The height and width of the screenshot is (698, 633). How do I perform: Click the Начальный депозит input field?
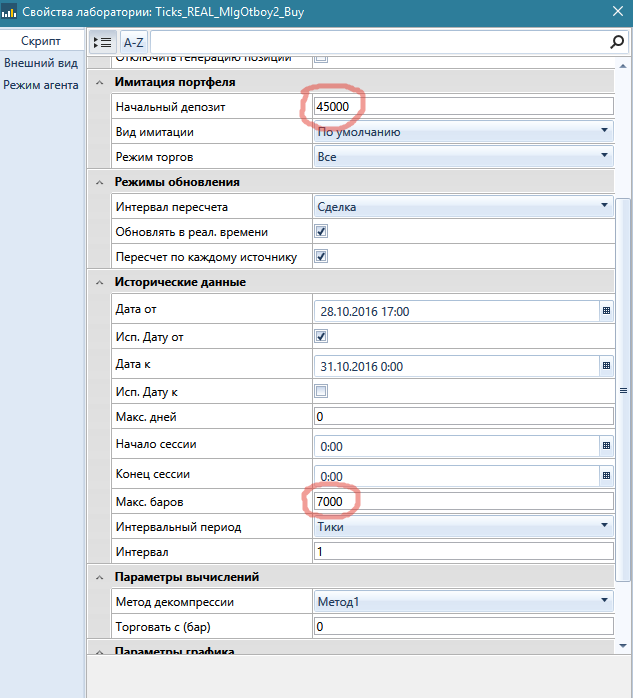pos(462,106)
